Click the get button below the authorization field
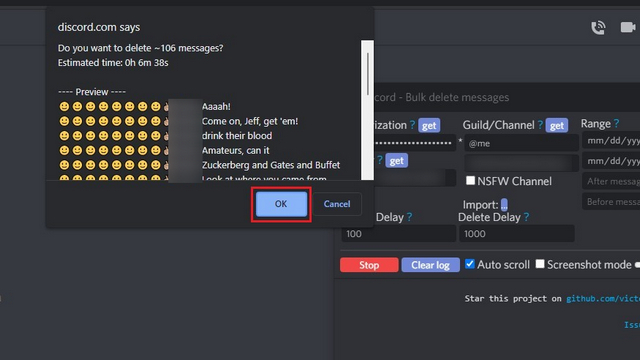Screen dimensions: 640x360 [396, 160]
